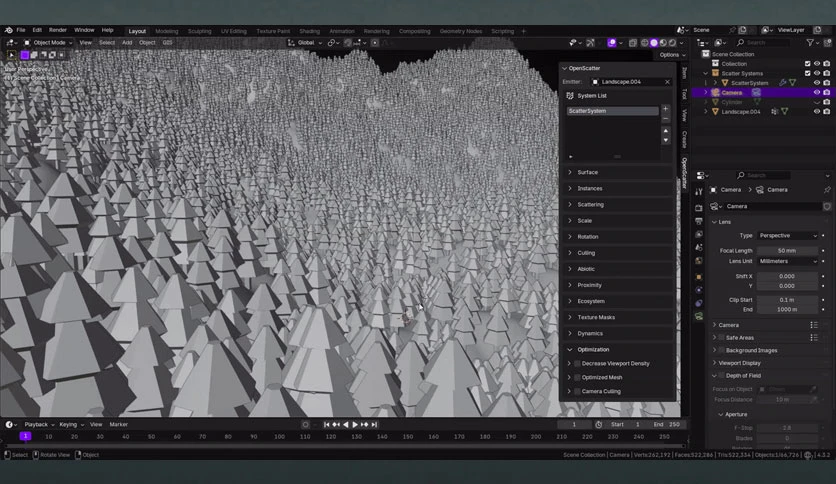836x484 pixels.
Task: Toggle viewport overlays icon
Action: tap(612, 43)
